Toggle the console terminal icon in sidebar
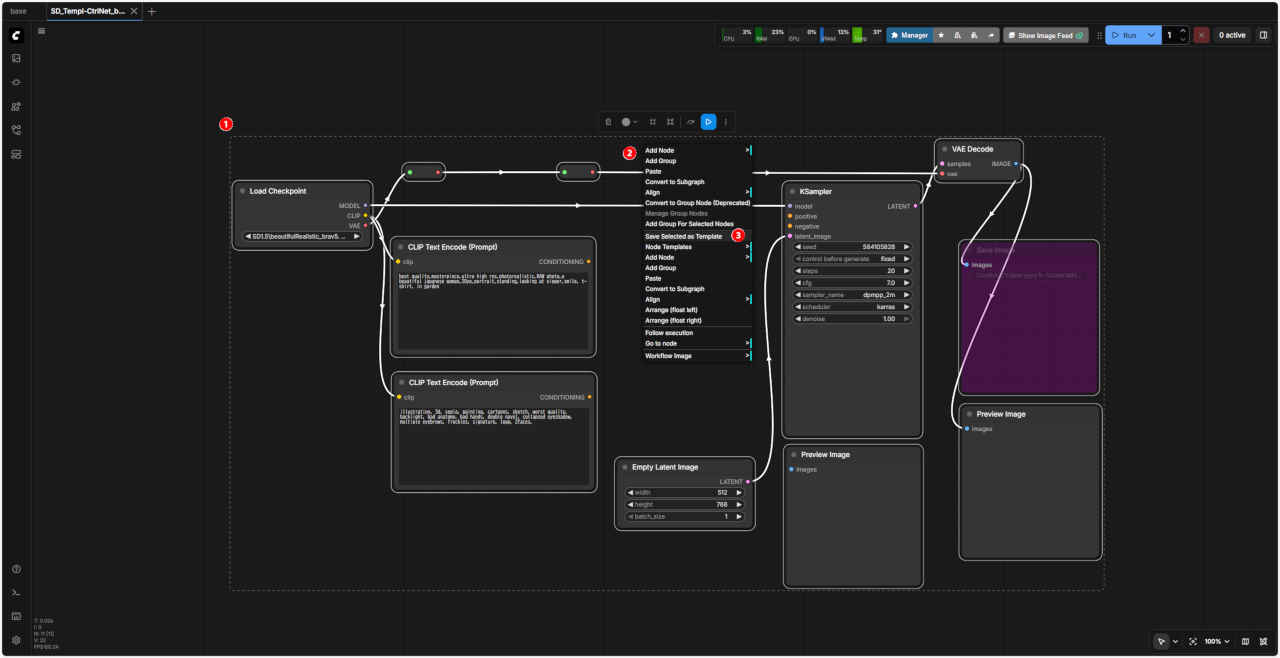The image size is (1280, 658). coord(16,593)
